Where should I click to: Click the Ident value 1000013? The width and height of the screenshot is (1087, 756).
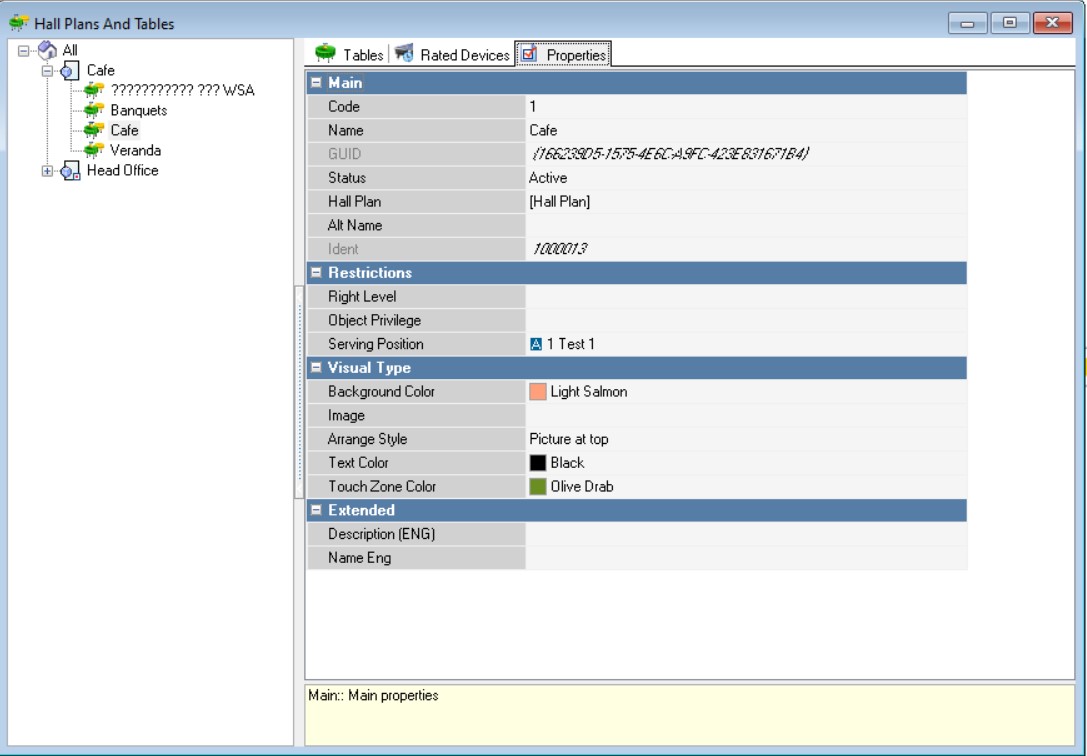[x=559, y=249]
